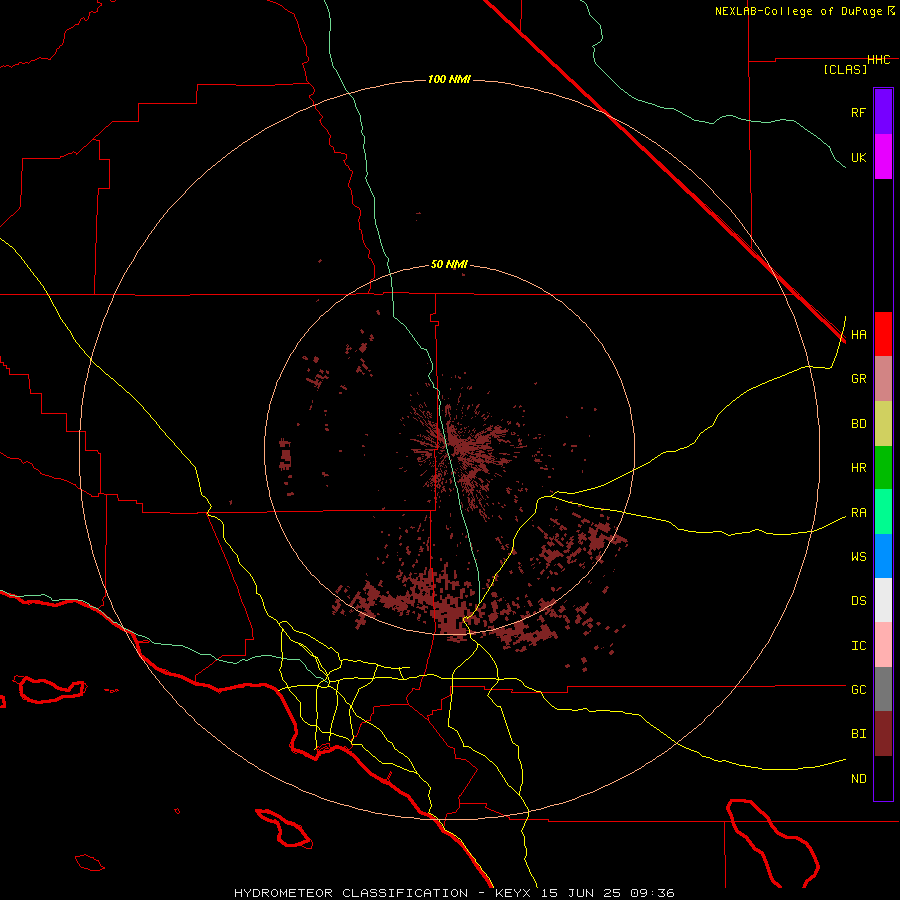Click the RA legend label

pyautogui.click(x=858, y=512)
